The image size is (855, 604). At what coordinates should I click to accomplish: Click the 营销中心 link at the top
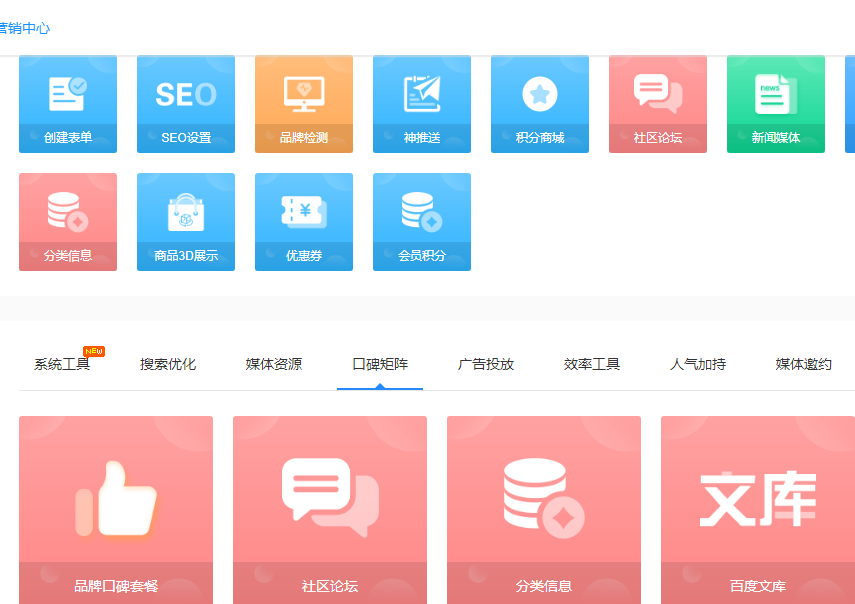(25, 28)
